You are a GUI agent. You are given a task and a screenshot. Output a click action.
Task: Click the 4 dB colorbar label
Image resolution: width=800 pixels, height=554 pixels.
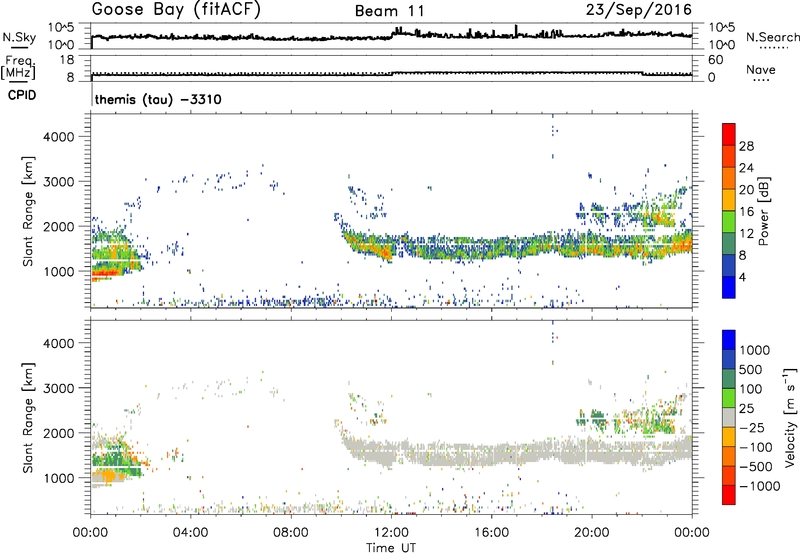pyautogui.click(x=742, y=277)
